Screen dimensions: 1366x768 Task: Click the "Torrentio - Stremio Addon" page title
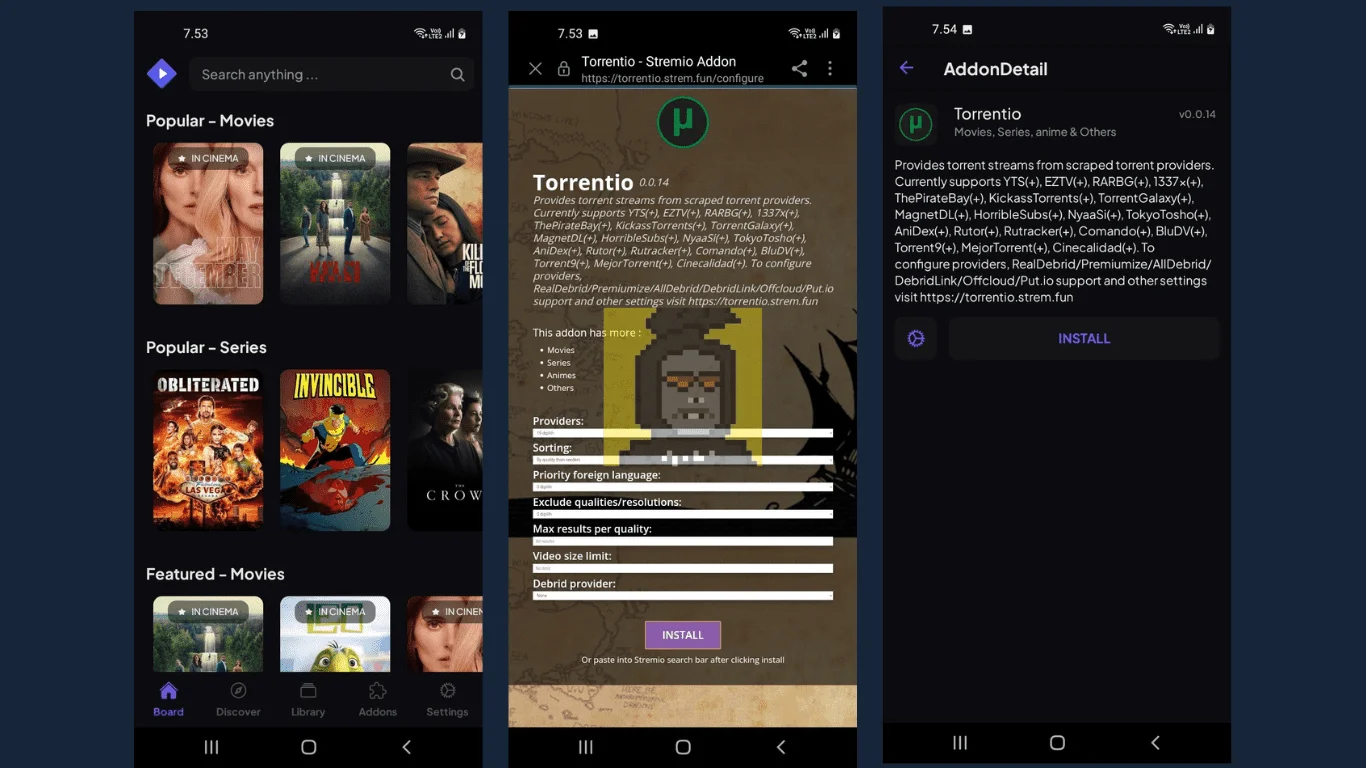point(658,61)
